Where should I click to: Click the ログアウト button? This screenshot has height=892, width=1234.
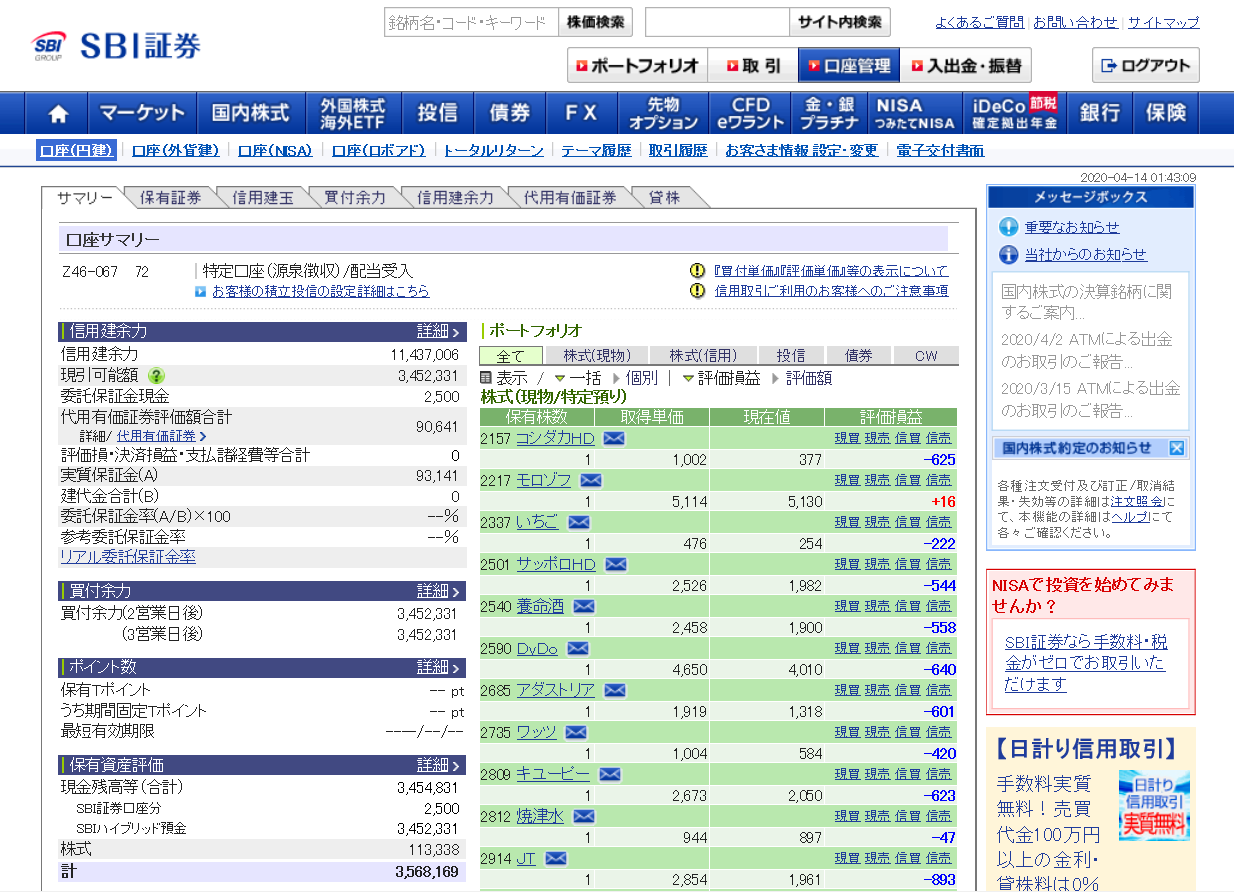coord(1145,66)
